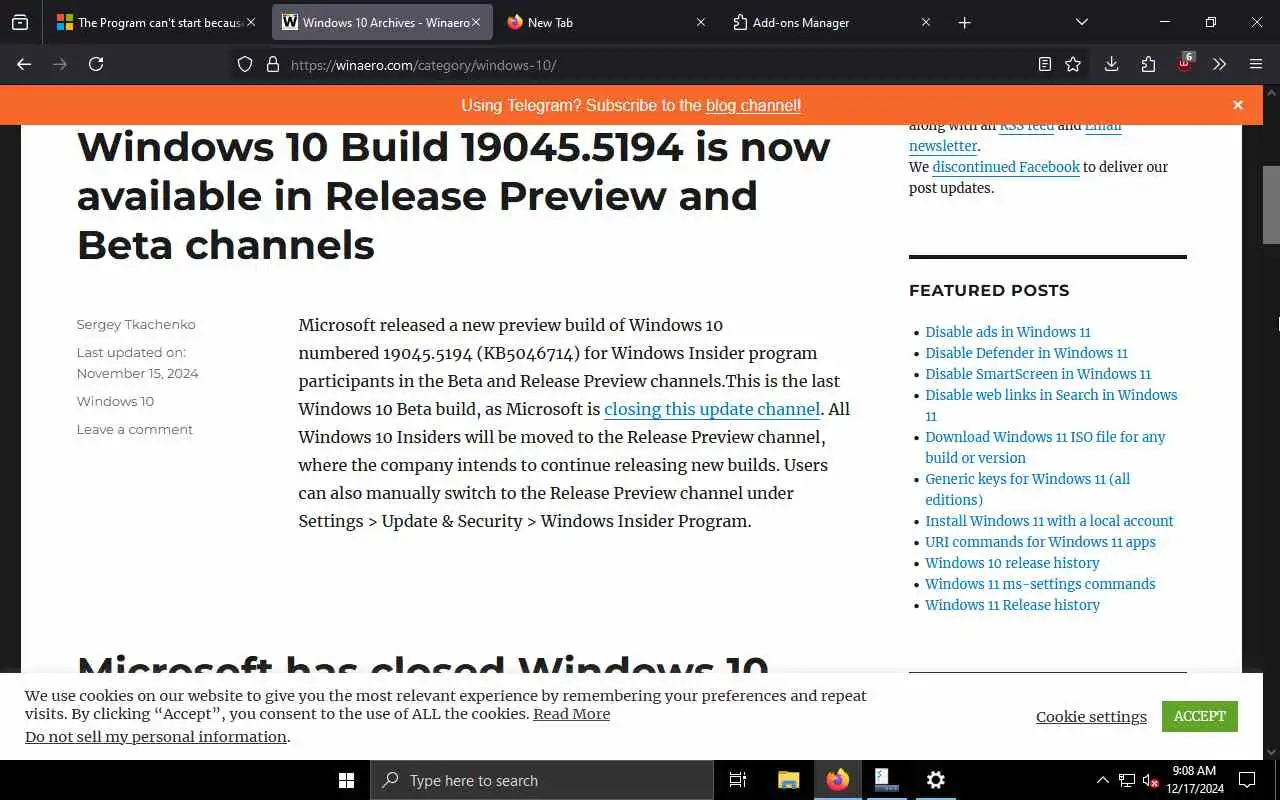Open muted volume tray icon

click(x=1150, y=780)
